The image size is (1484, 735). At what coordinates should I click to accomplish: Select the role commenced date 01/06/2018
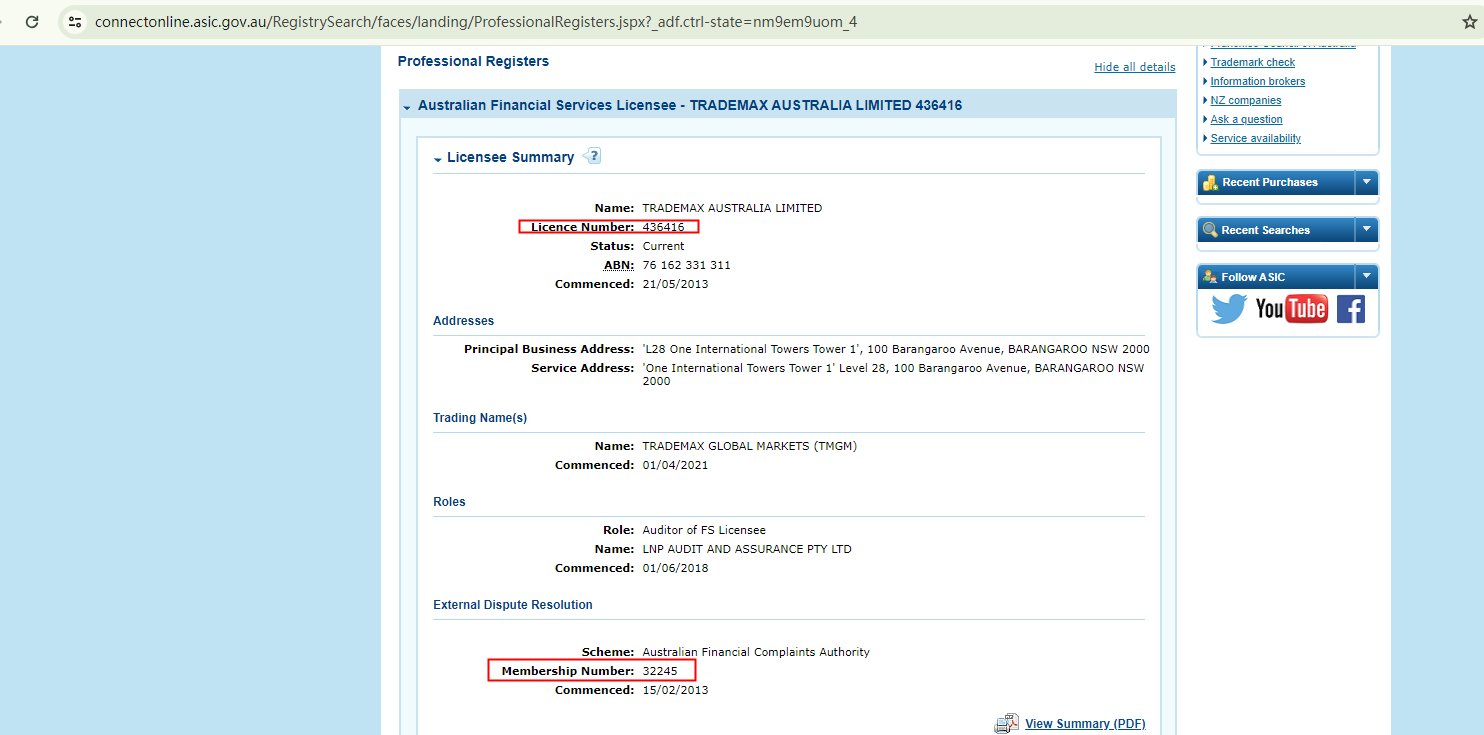[675, 568]
